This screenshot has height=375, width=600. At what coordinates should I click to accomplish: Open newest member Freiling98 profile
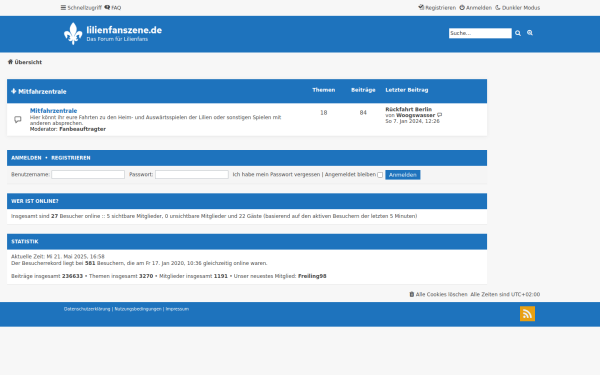pos(312,276)
